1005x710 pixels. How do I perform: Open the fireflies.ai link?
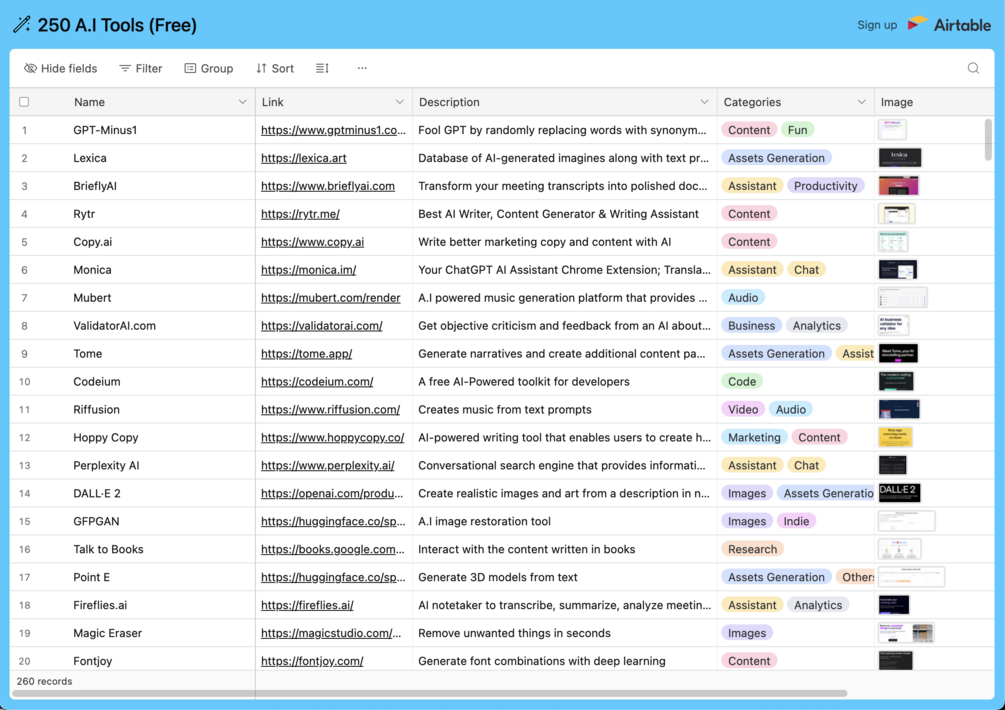307,605
